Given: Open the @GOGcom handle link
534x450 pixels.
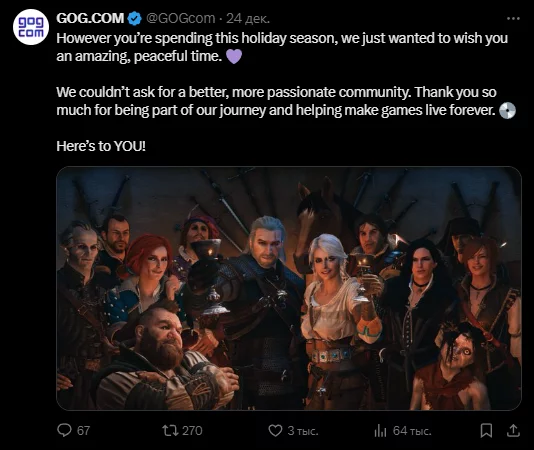Looking at the screenshot, I should point(180,18).
